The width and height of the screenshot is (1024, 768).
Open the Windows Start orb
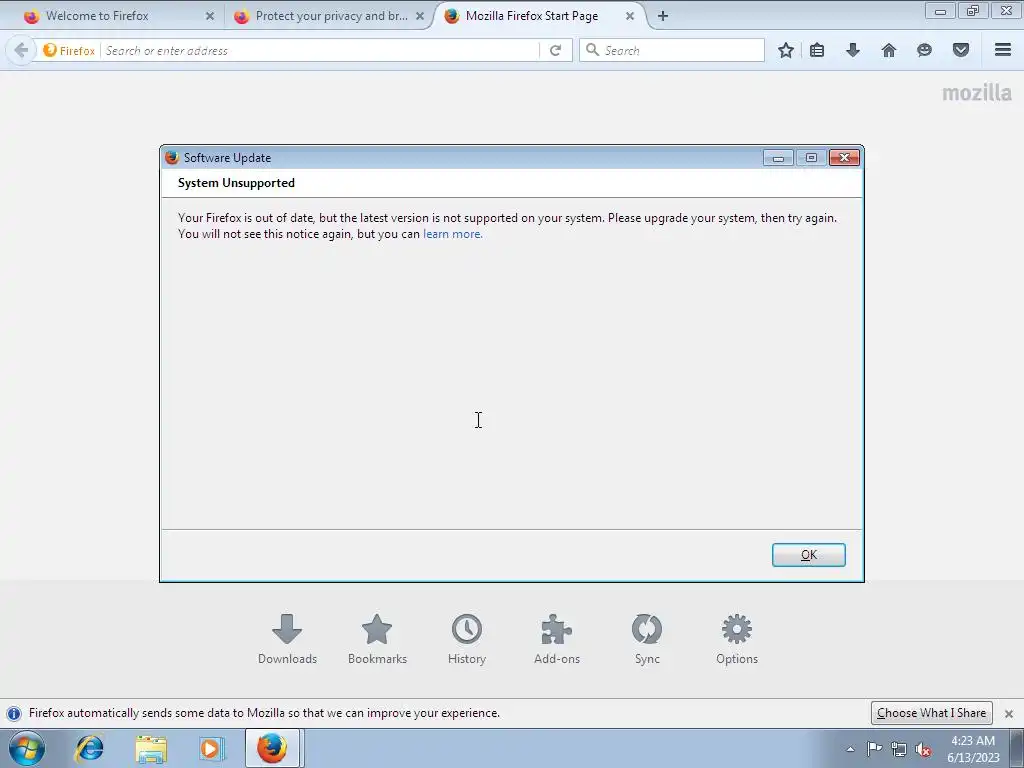click(27, 748)
